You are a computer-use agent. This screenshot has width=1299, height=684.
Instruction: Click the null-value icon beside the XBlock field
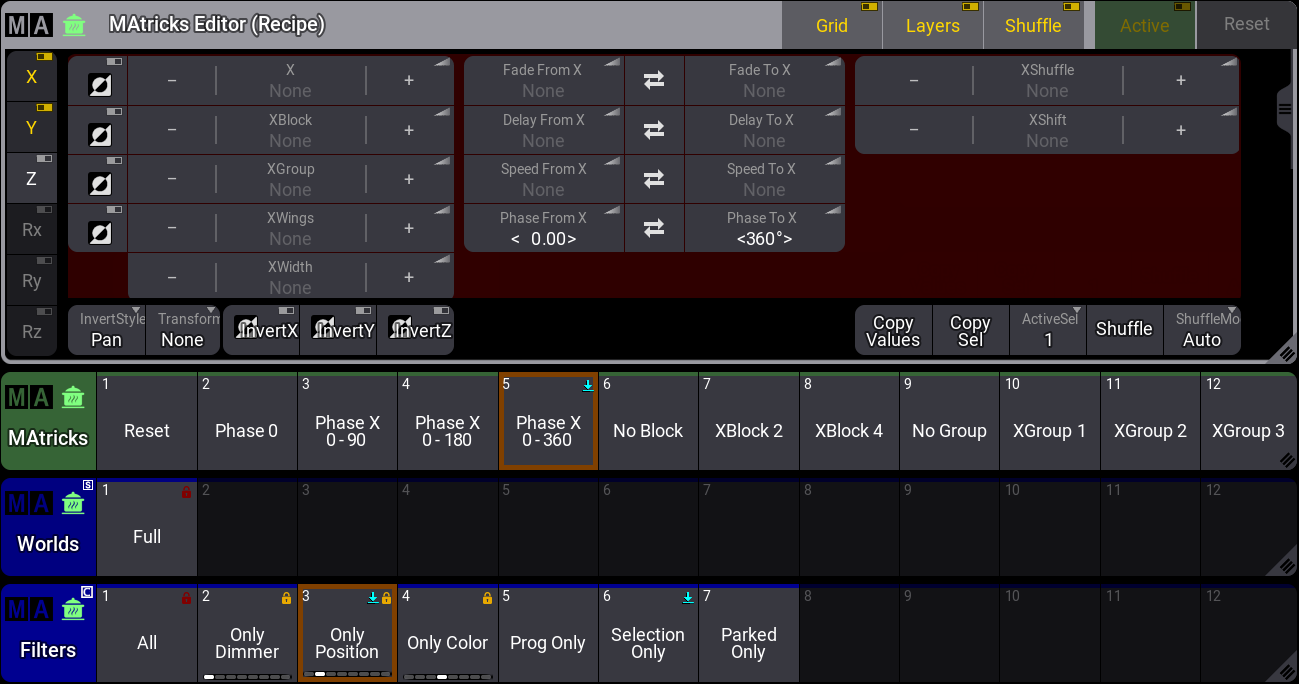(x=98, y=131)
